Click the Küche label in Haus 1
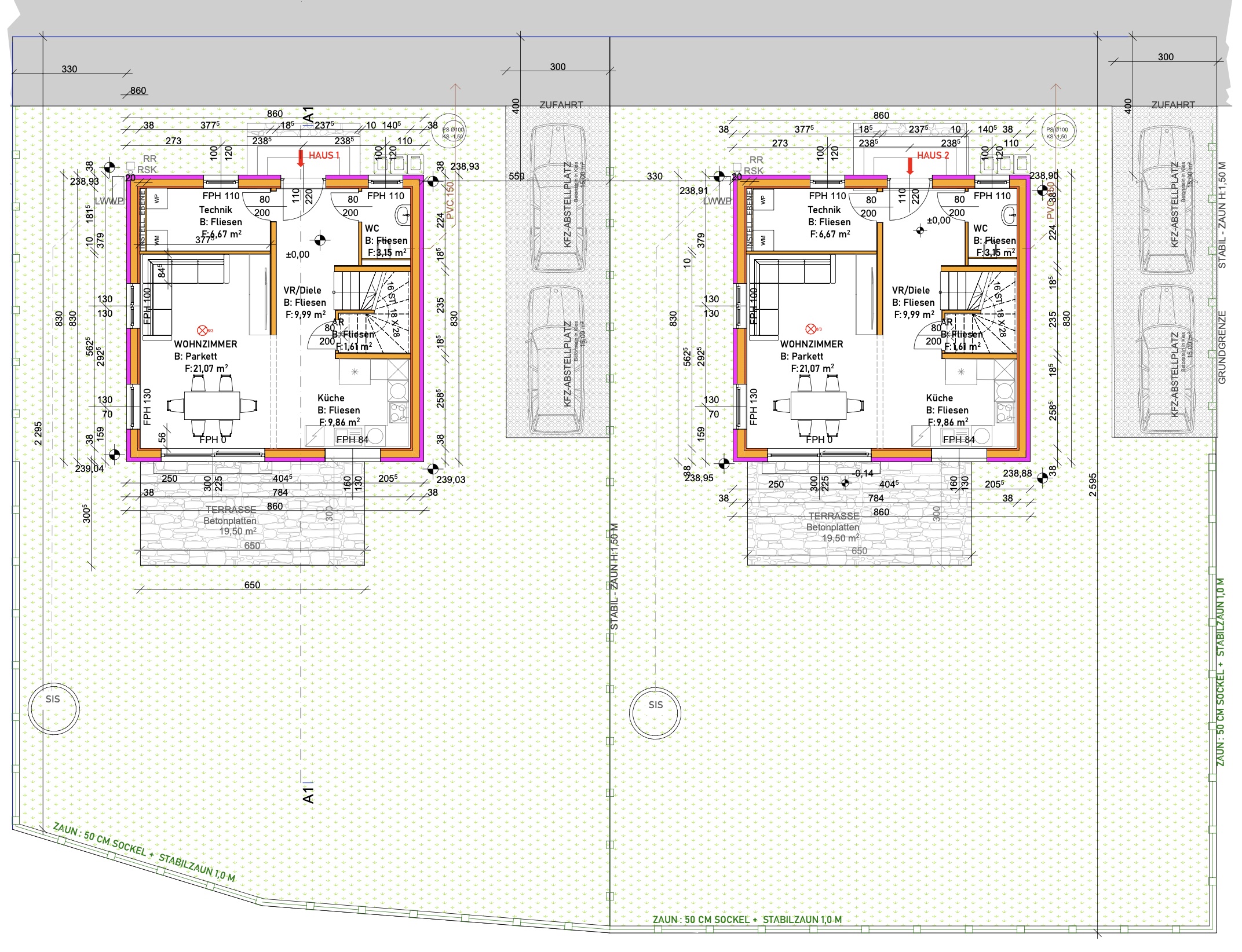1242x952 pixels. pyautogui.click(x=331, y=398)
